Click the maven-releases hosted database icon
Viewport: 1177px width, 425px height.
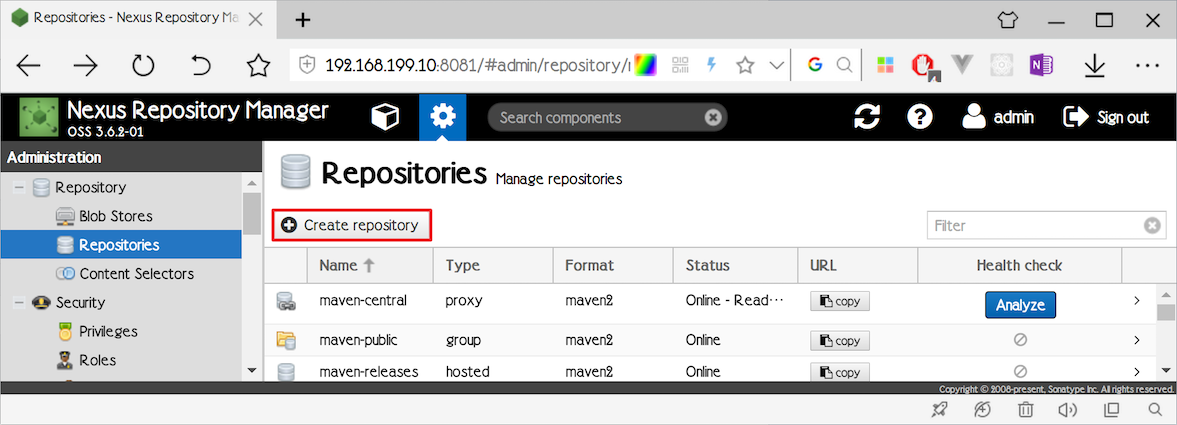(286, 372)
